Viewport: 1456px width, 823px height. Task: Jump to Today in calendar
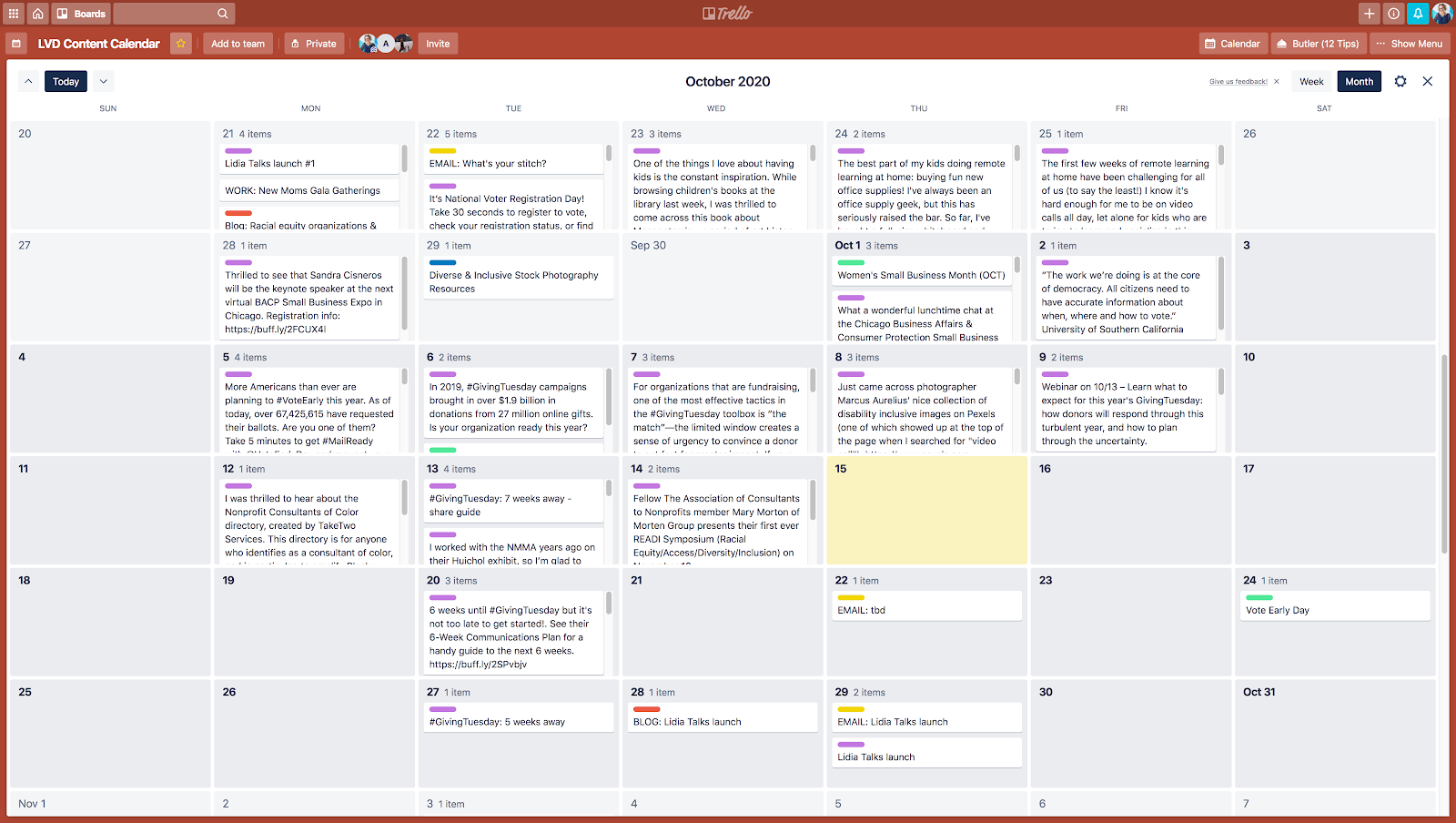pyautogui.click(x=66, y=82)
